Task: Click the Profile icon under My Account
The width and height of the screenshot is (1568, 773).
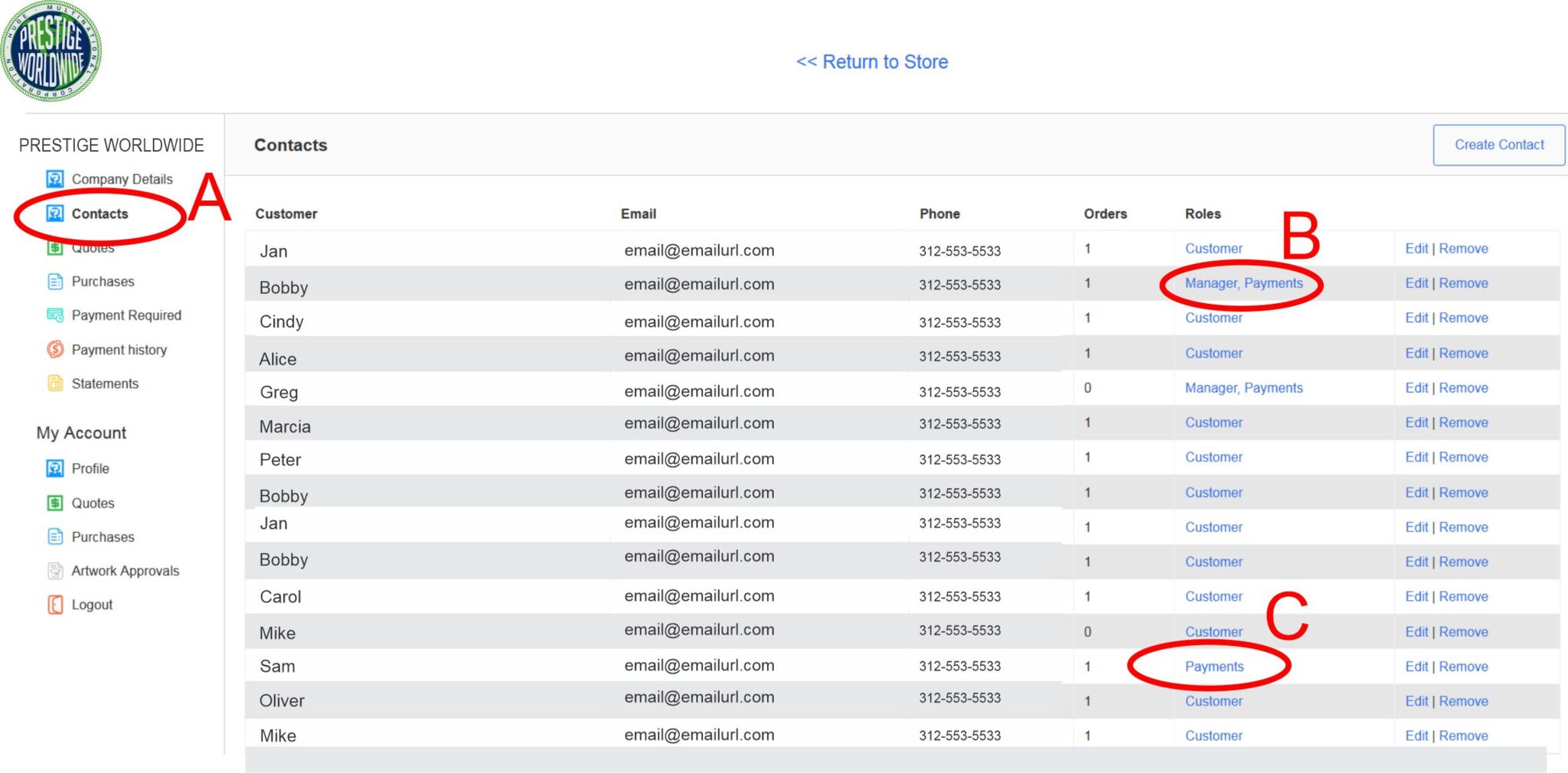Action: pos(55,468)
